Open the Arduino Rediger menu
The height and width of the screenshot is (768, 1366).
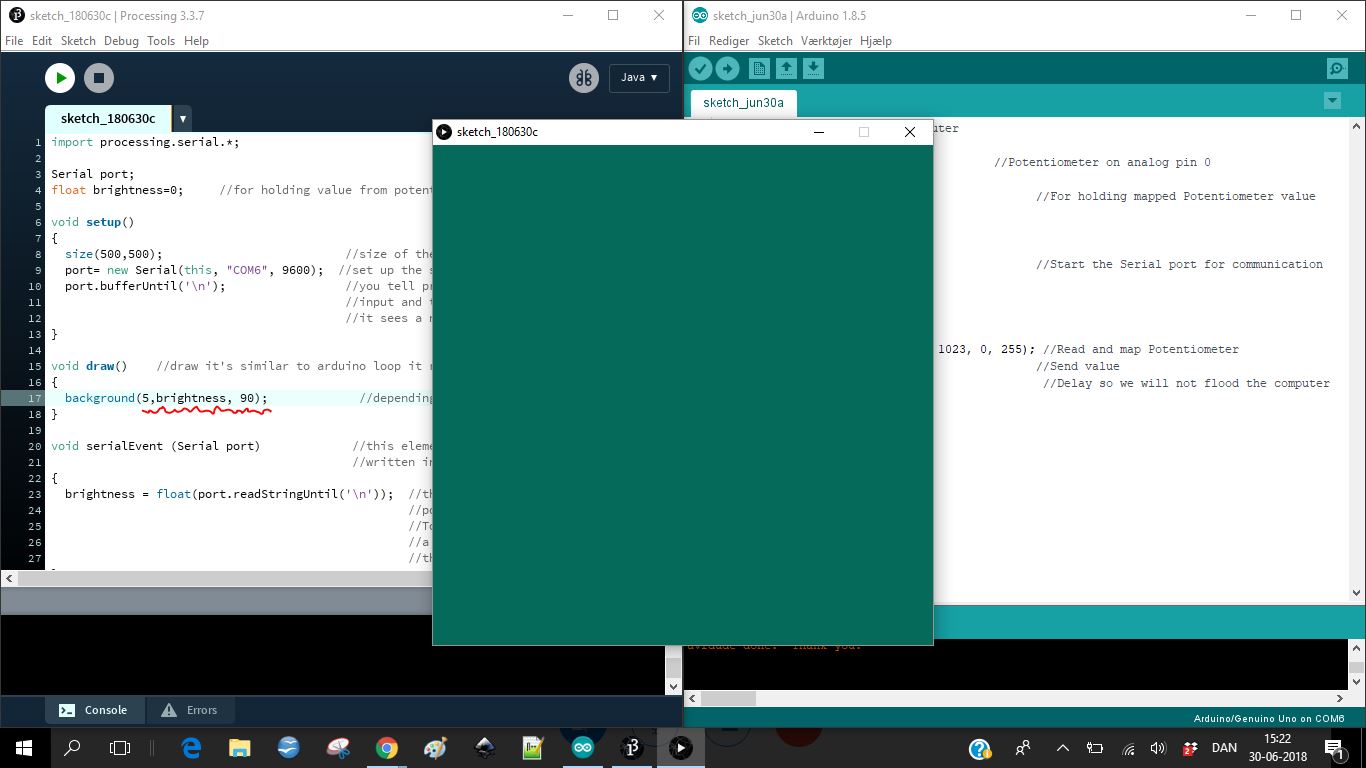click(x=729, y=41)
